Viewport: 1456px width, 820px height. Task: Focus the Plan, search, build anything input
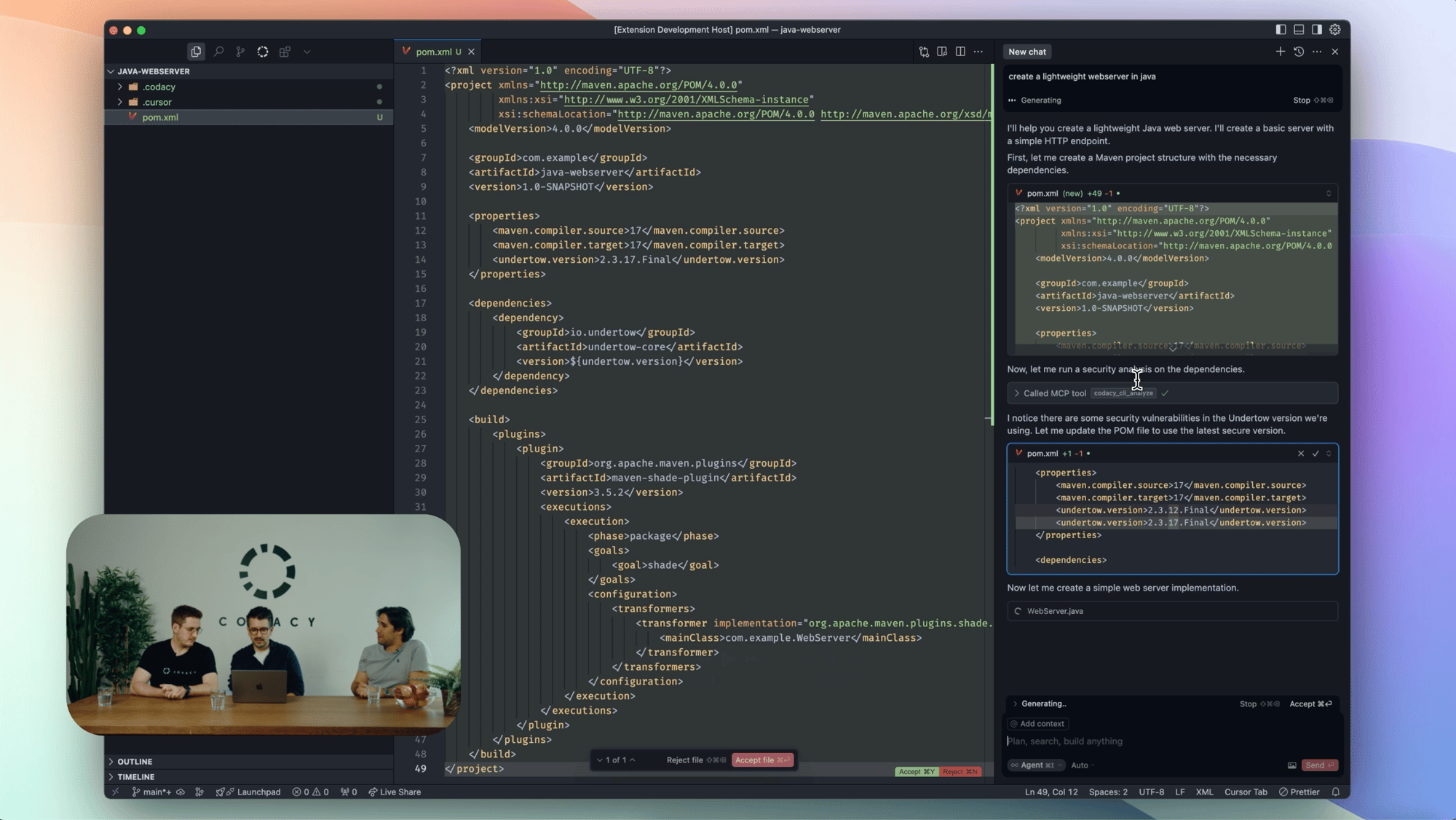pos(1172,741)
